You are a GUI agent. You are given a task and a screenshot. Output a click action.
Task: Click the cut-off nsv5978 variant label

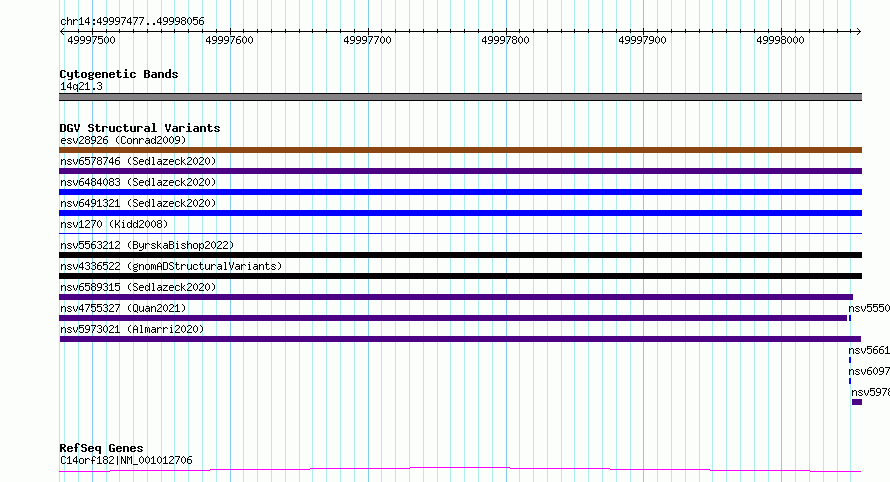[871, 392]
